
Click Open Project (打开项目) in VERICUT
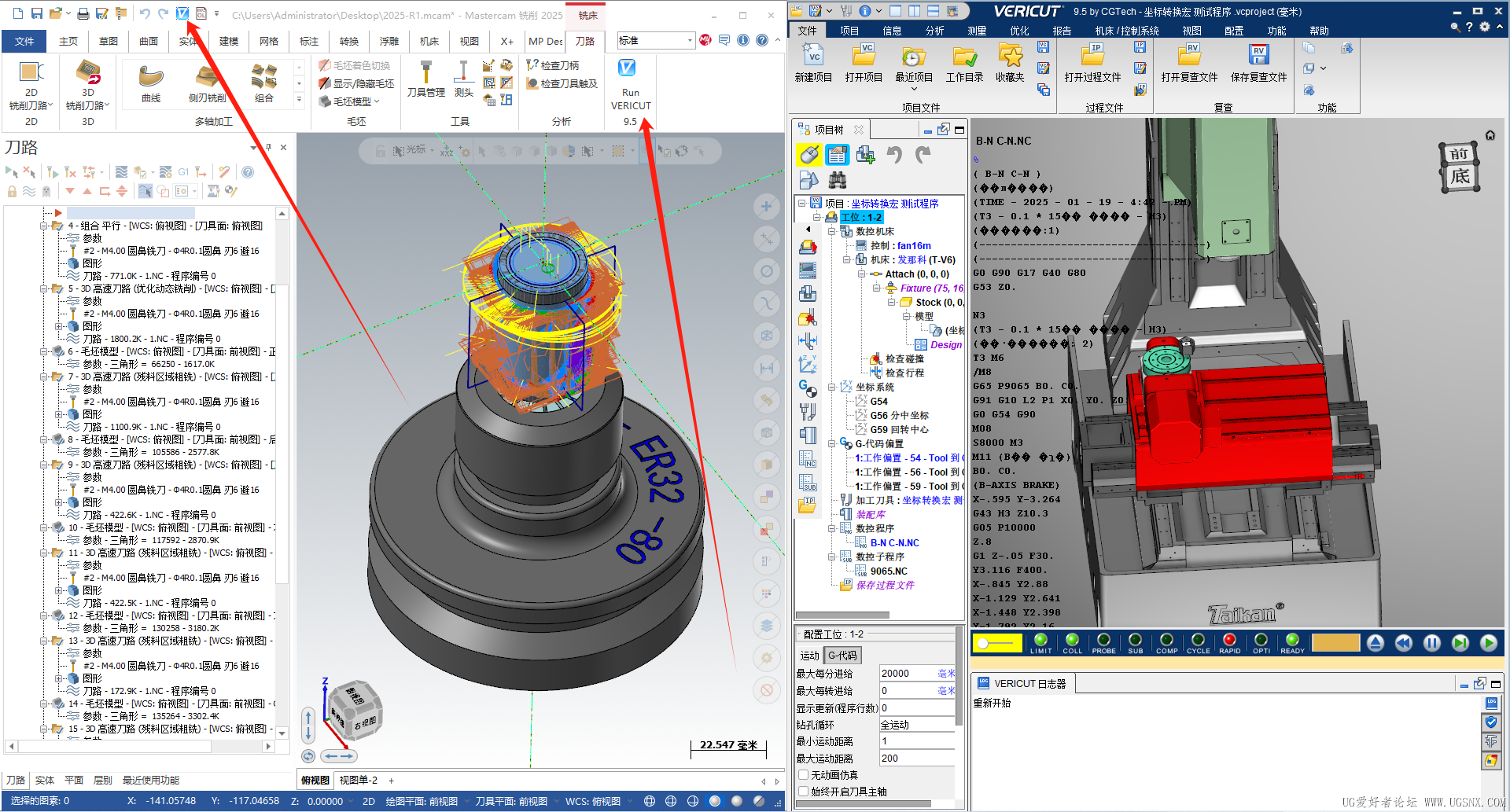point(864,63)
